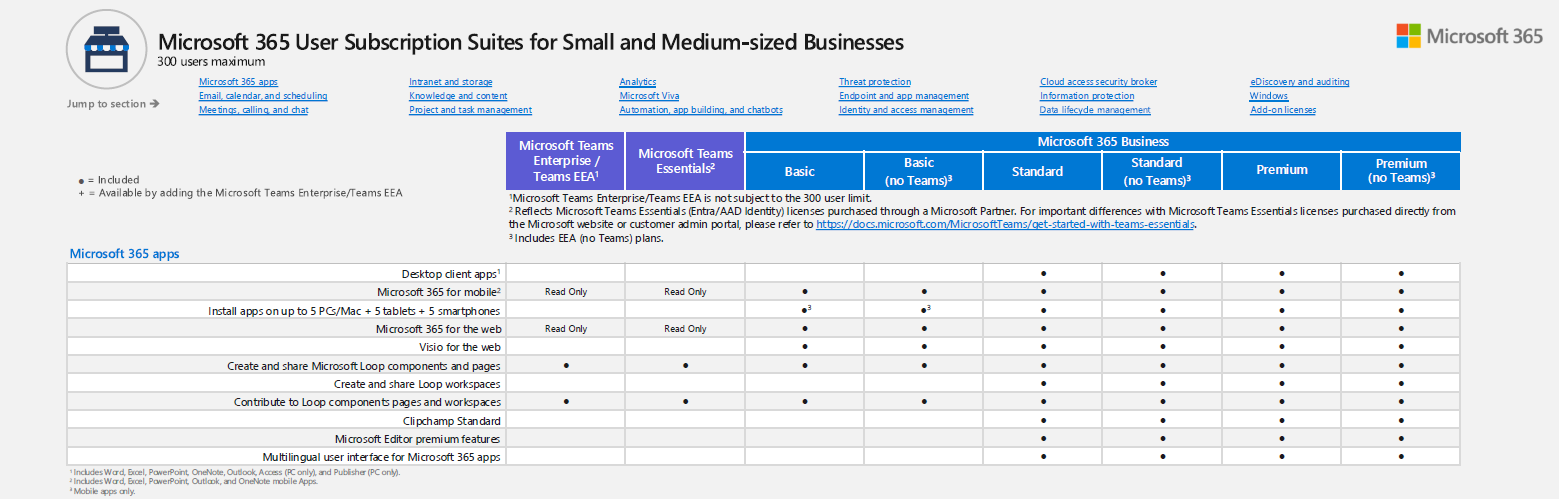Go to Identity and access management link
Image resolution: width=1559 pixels, height=499 pixels.
point(906,110)
